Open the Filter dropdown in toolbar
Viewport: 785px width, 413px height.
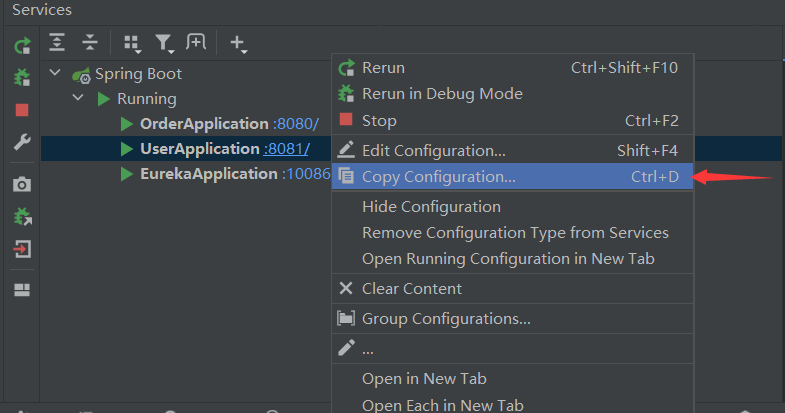point(163,43)
